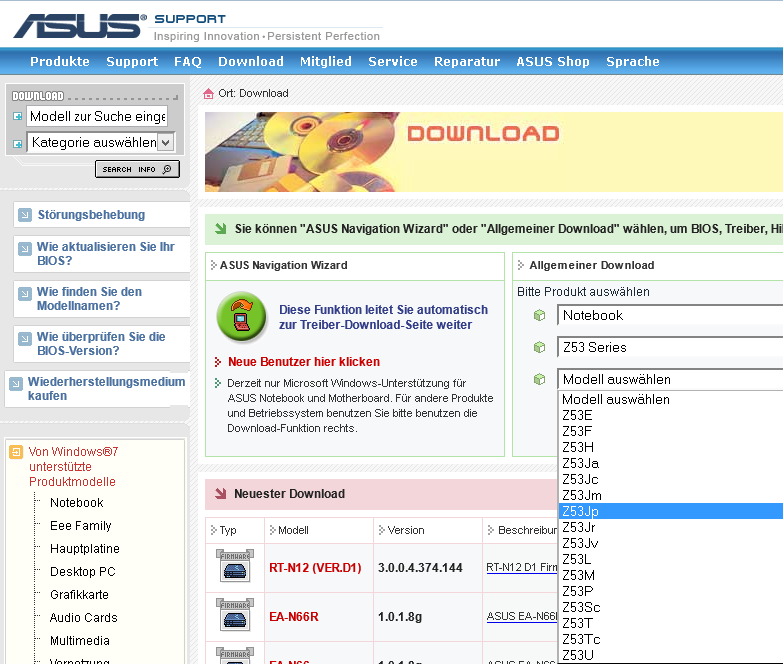Click orange icon beside Von Windows 7 unterstützte

[16, 452]
